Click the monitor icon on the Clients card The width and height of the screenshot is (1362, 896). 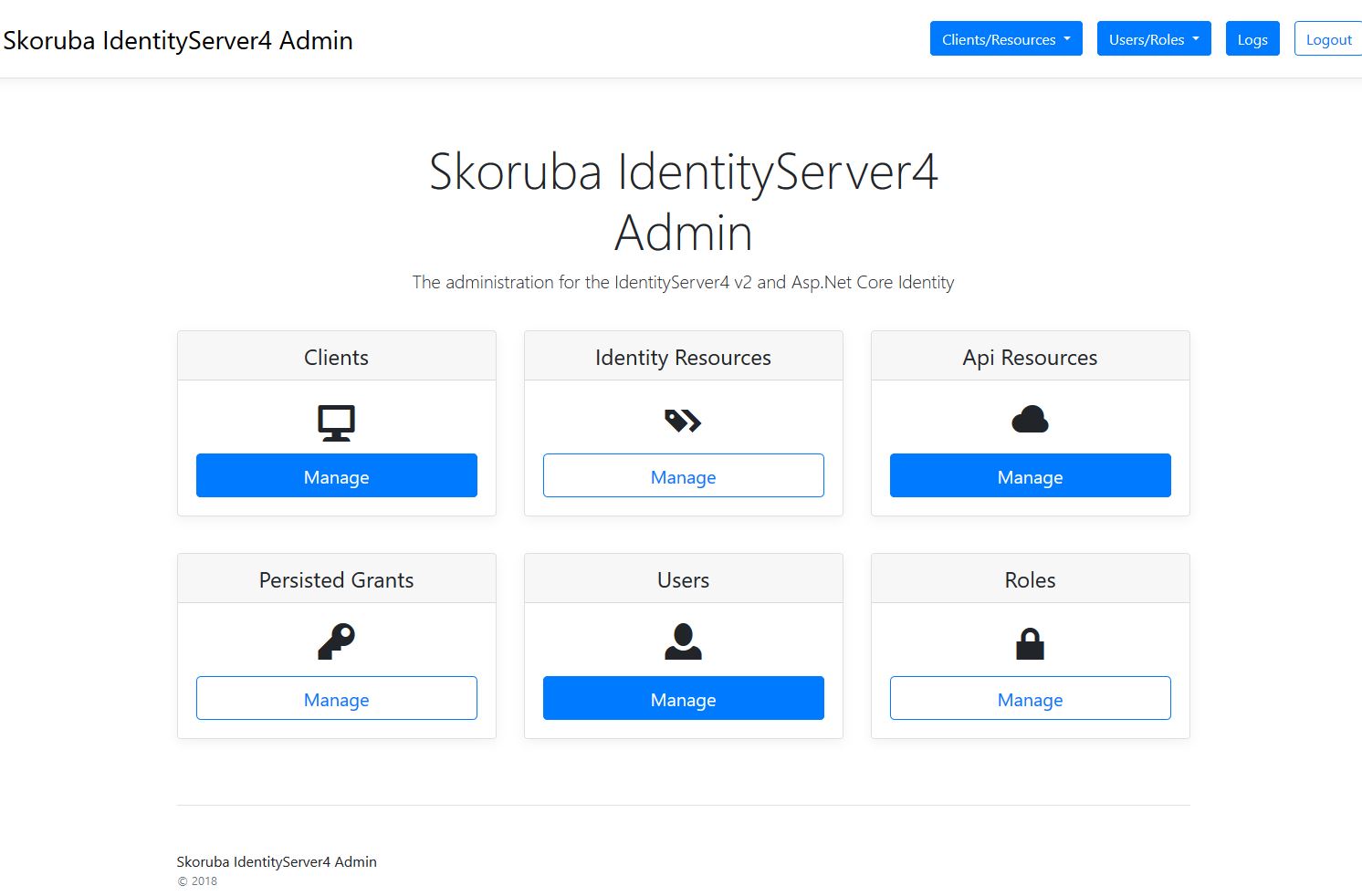tap(336, 421)
